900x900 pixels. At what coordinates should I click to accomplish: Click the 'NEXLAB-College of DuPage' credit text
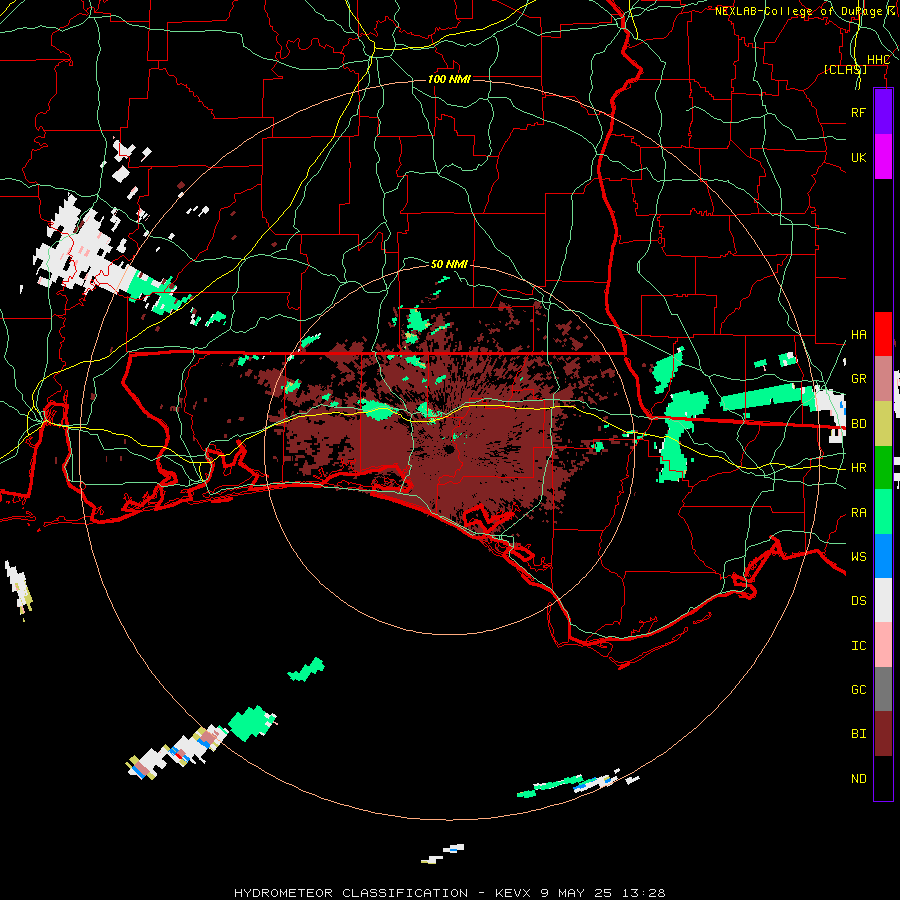point(798,11)
